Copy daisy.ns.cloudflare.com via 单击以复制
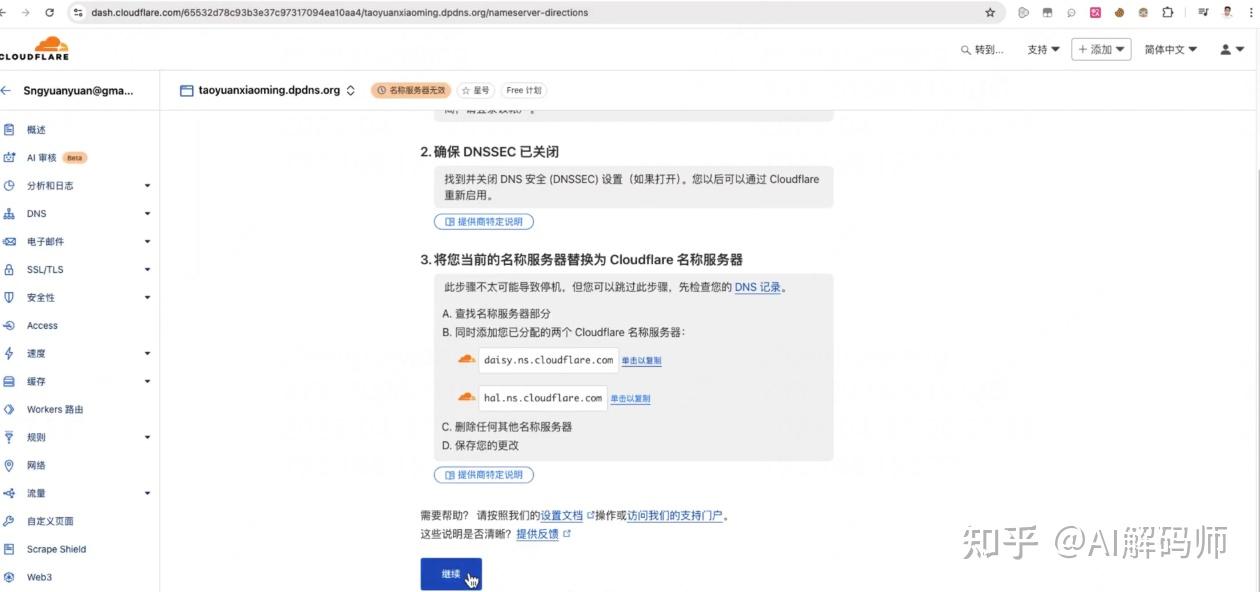 click(x=640, y=360)
